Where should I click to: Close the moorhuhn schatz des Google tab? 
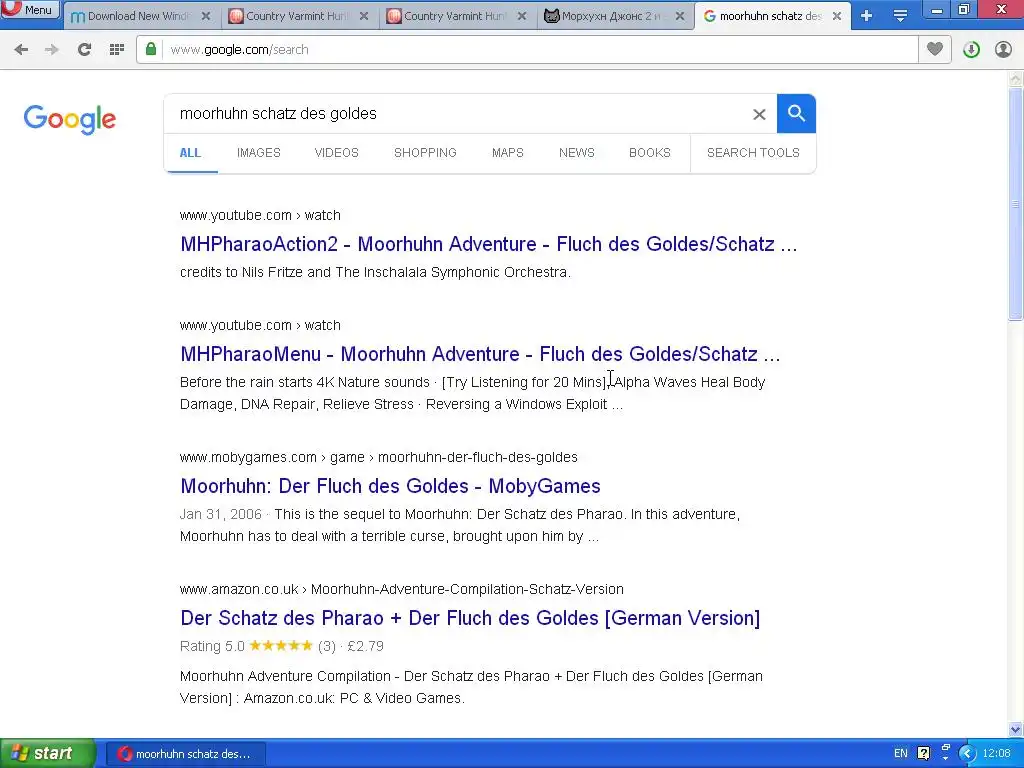pos(837,16)
